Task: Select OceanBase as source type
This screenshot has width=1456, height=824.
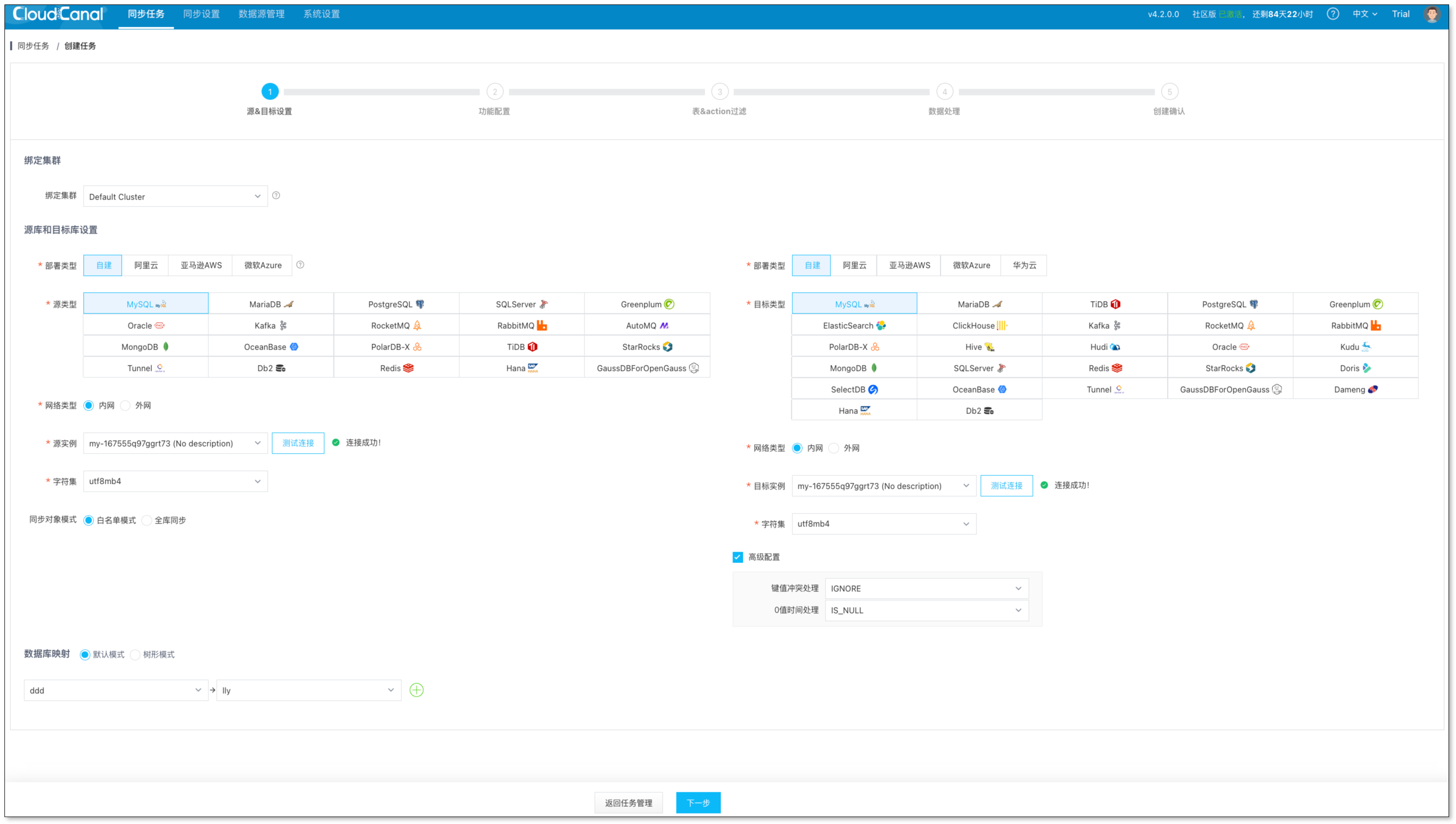Action: click(x=271, y=346)
